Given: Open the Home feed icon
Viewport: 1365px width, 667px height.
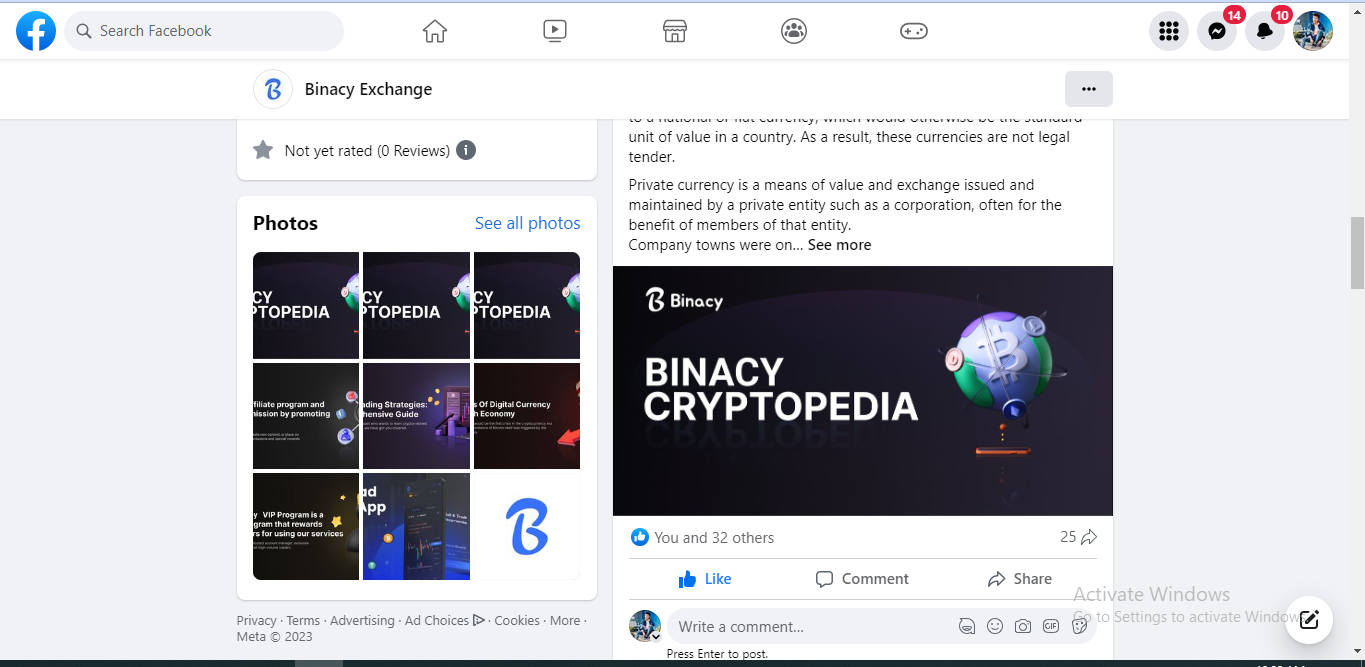Looking at the screenshot, I should (x=434, y=31).
